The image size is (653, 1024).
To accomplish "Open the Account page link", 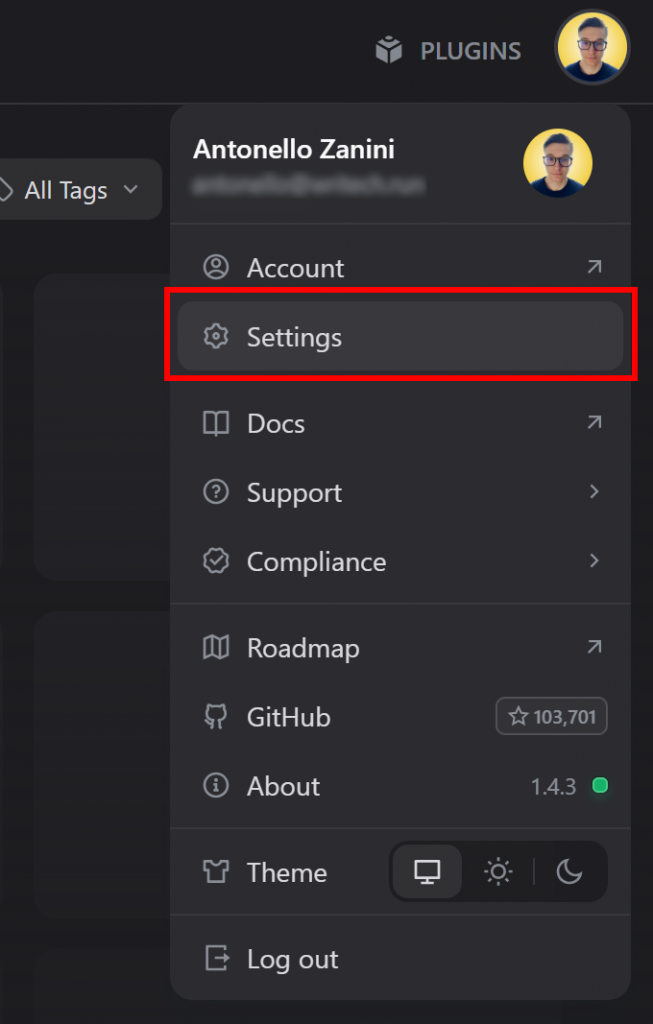I will (295, 266).
